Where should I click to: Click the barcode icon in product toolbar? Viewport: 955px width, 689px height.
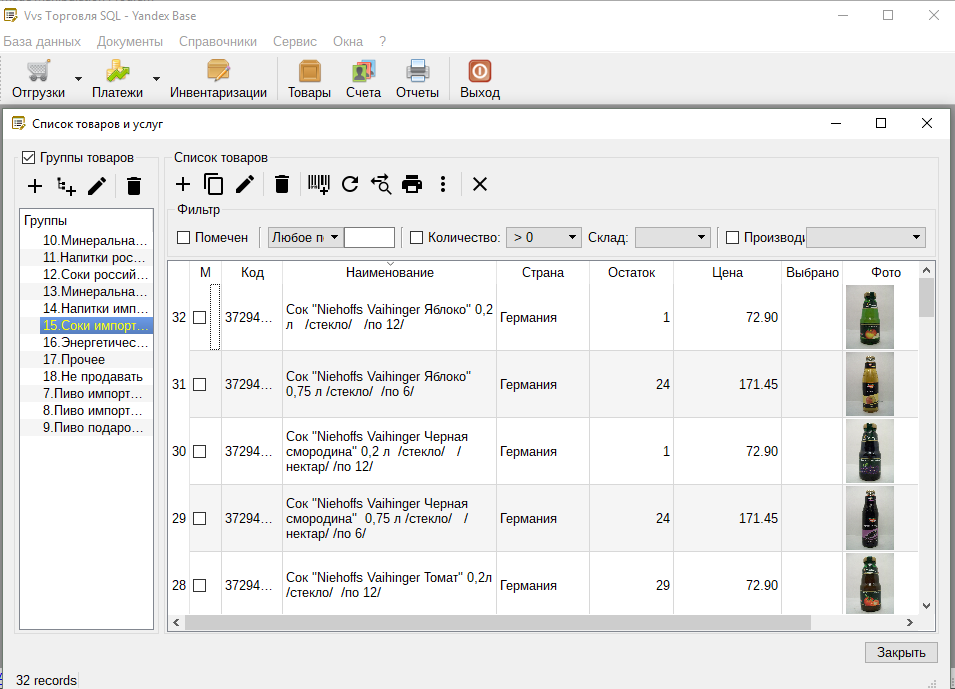(x=319, y=184)
